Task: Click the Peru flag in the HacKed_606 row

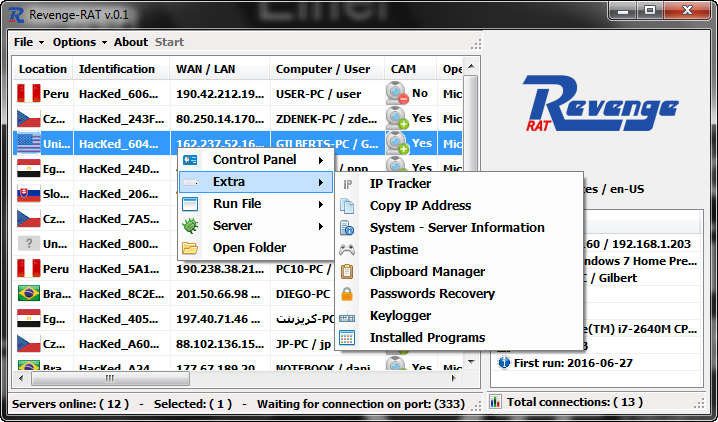Action: pyautogui.click(x=28, y=93)
